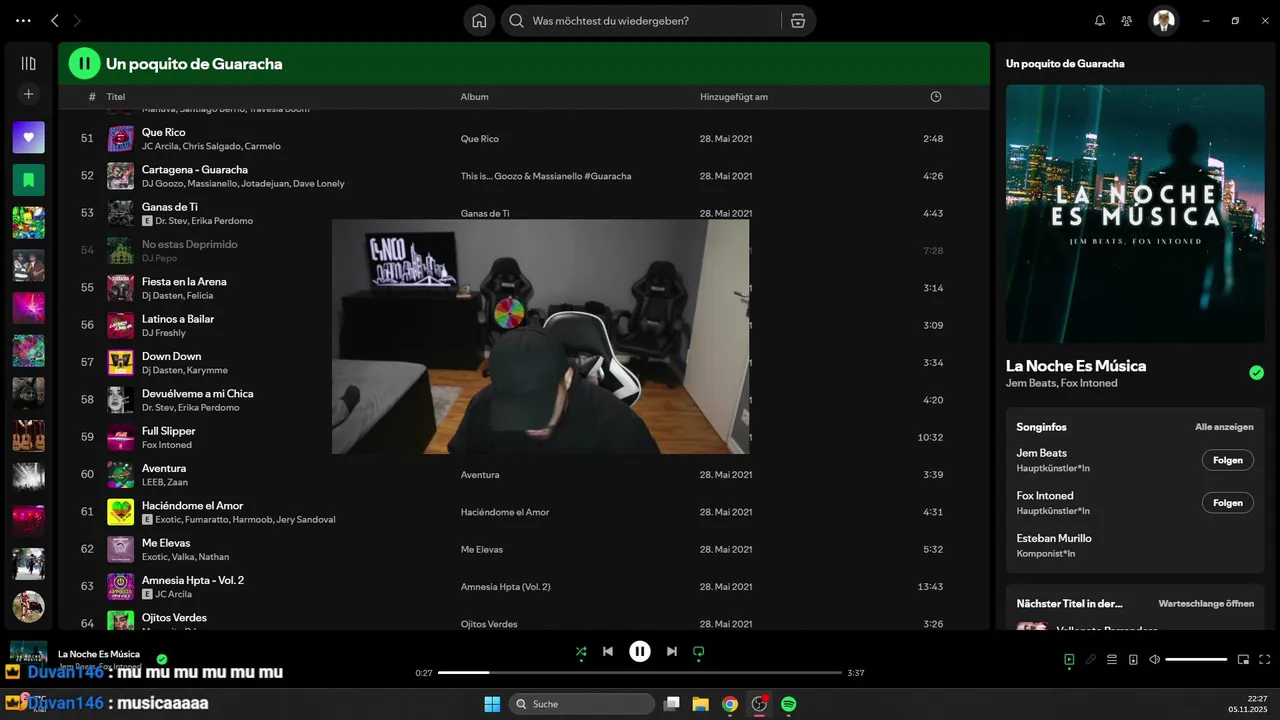The height and width of the screenshot is (720, 1280).
Task: Open album link Amnesia Hpta (Vol. 2)
Action: (505, 587)
